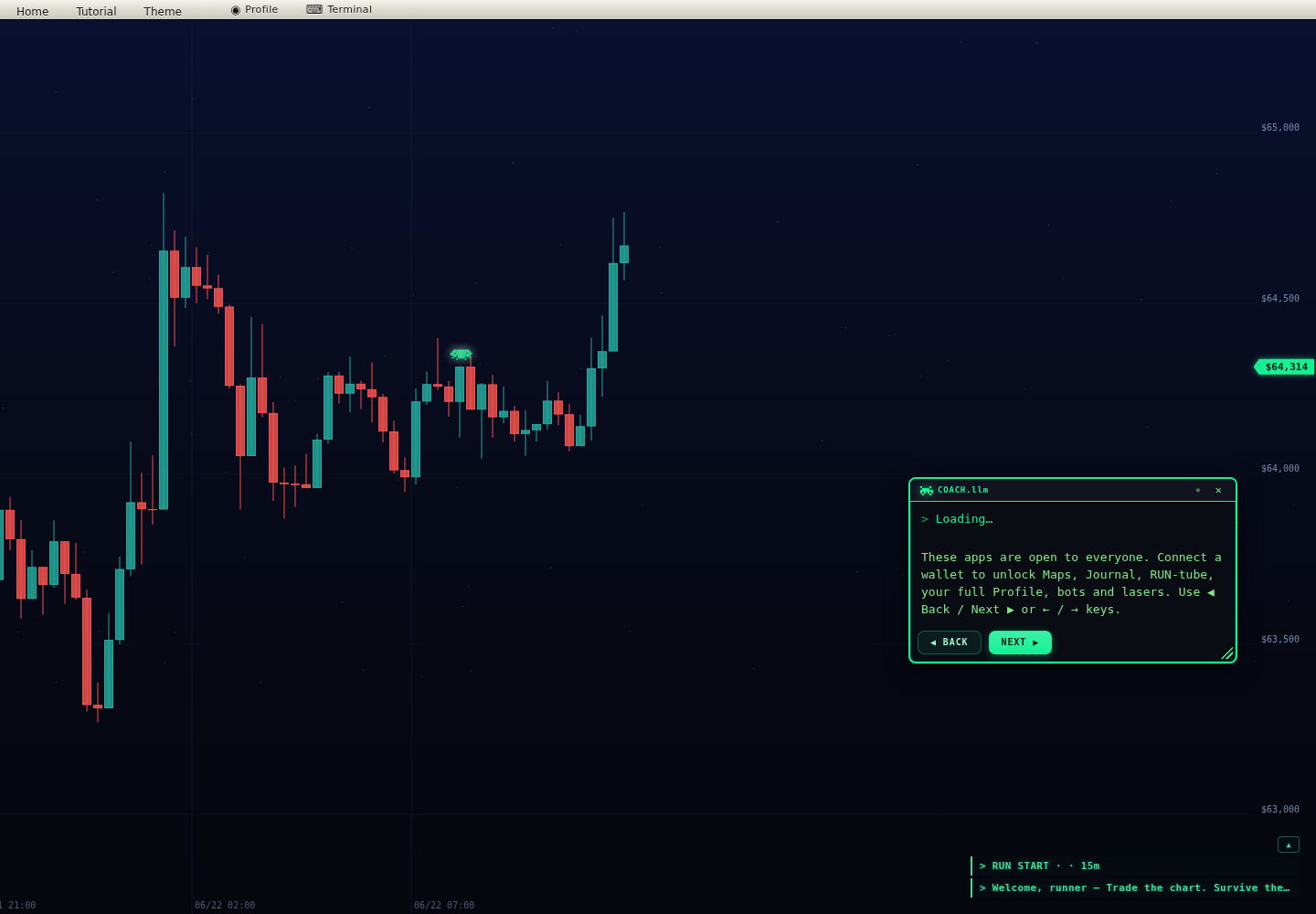Open Profile in the top bar

(x=254, y=9)
